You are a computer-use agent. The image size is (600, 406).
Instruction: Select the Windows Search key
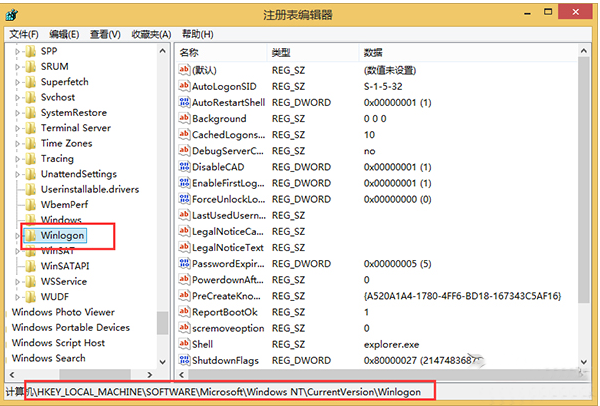click(49, 358)
